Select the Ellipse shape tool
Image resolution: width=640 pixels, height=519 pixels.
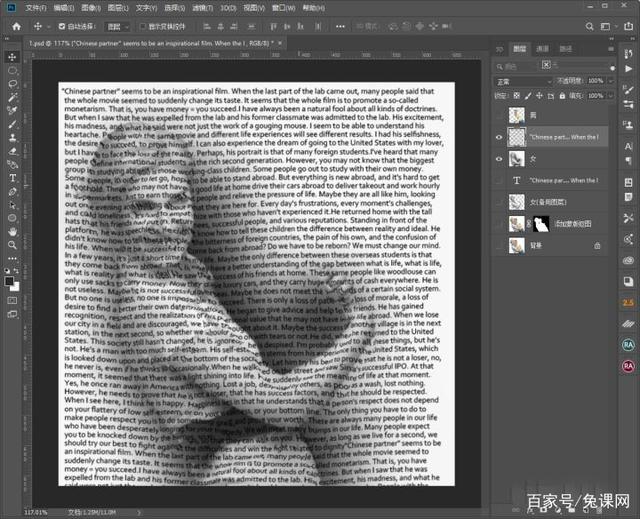click(12, 218)
